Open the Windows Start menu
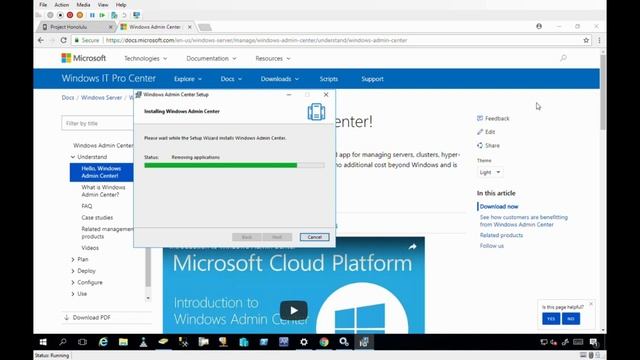The image size is (640, 360). [43, 342]
